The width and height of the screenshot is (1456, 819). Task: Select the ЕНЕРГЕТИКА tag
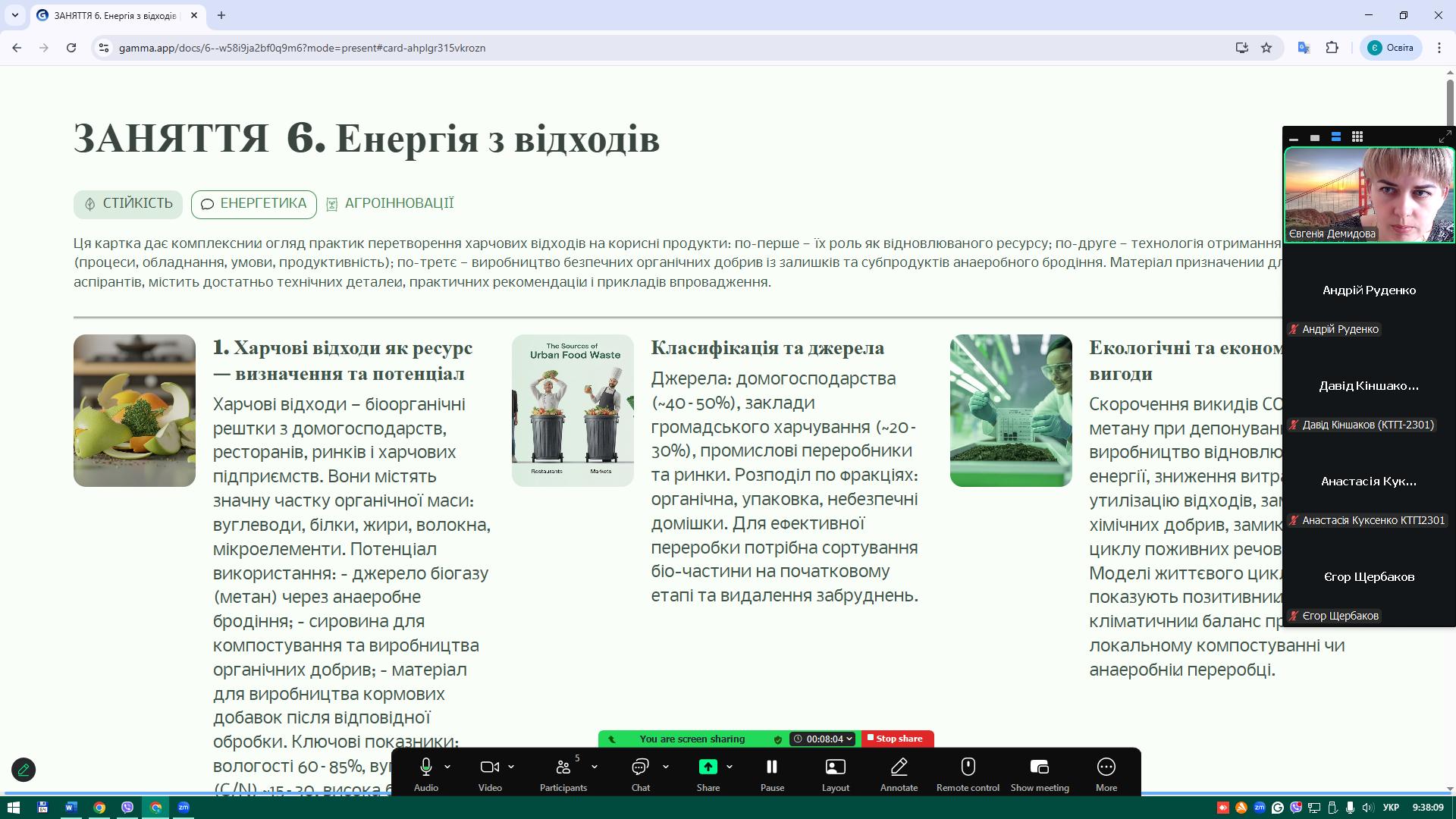[x=254, y=204]
